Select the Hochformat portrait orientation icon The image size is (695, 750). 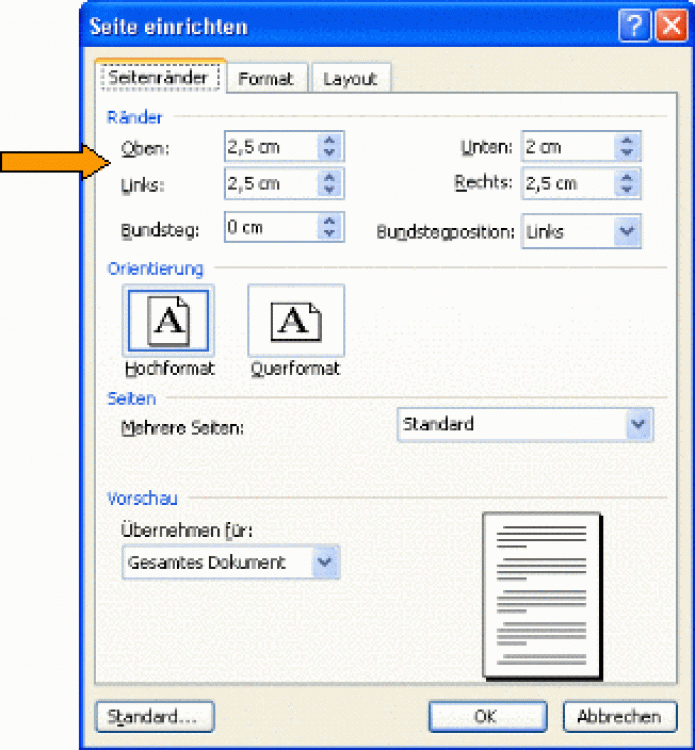(167, 320)
